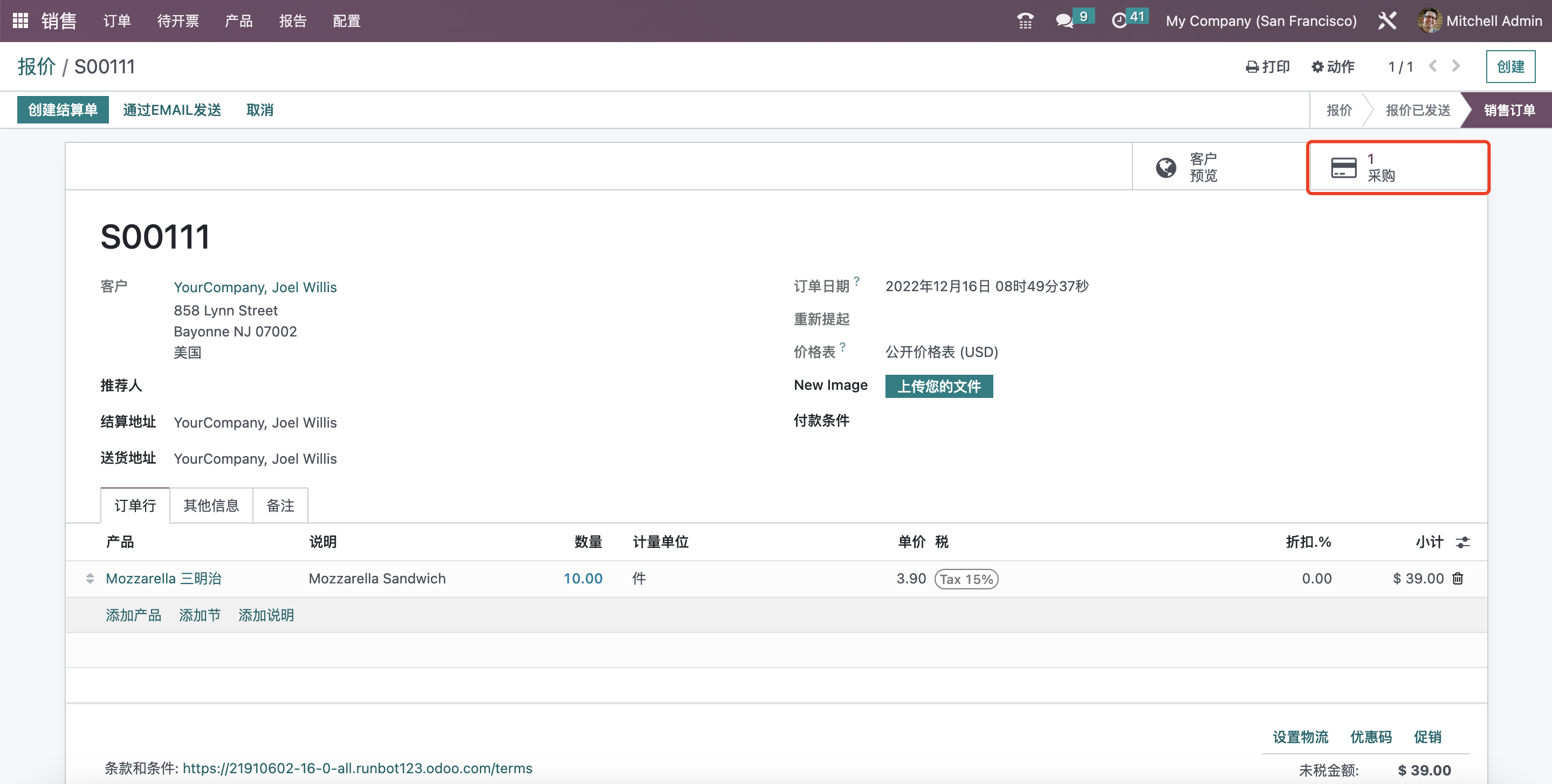This screenshot has height=784, width=1552.
Task: Click the customer preview globe icon
Action: click(1166, 167)
